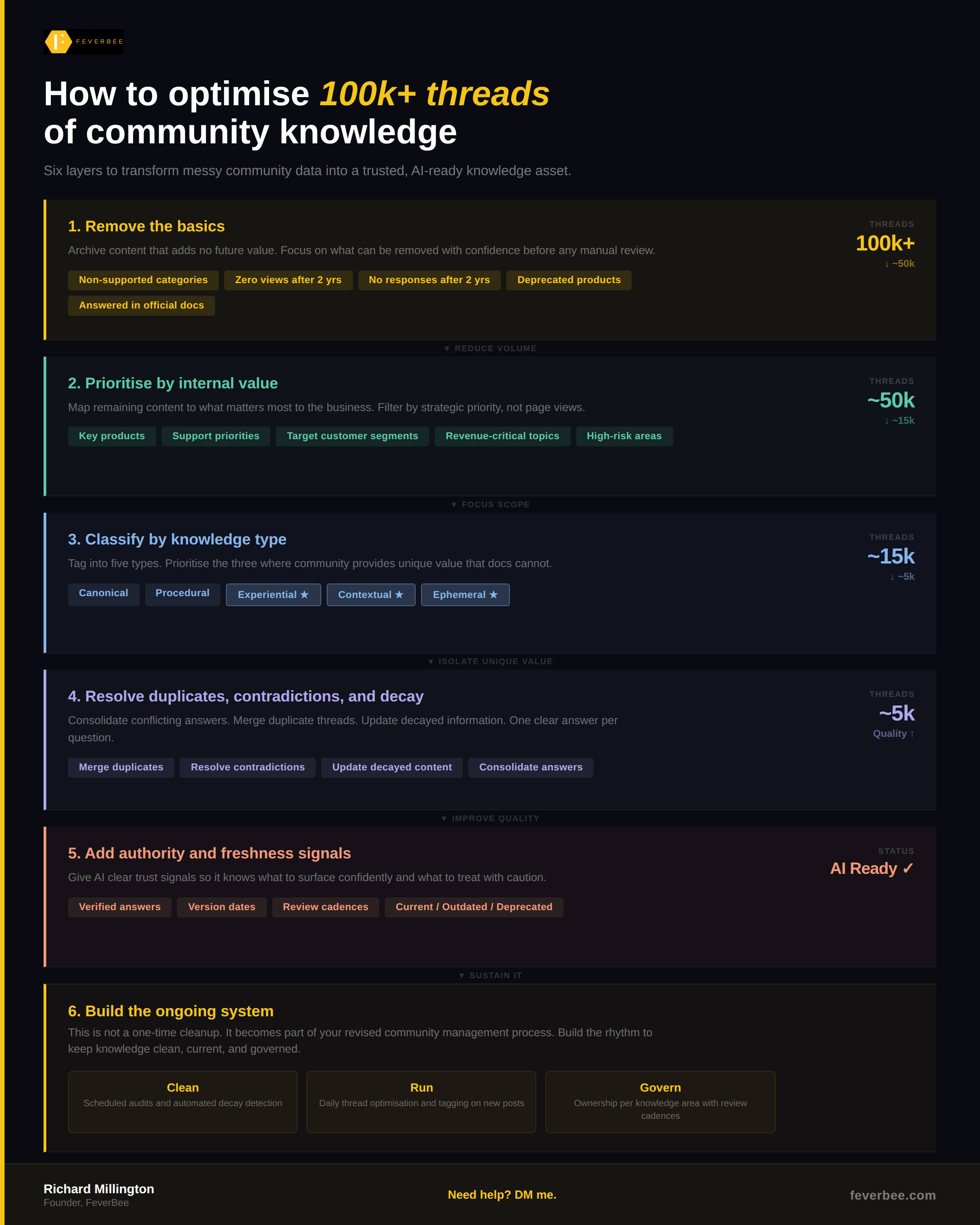Click the Run card
980x1225 pixels.
tap(421, 1101)
